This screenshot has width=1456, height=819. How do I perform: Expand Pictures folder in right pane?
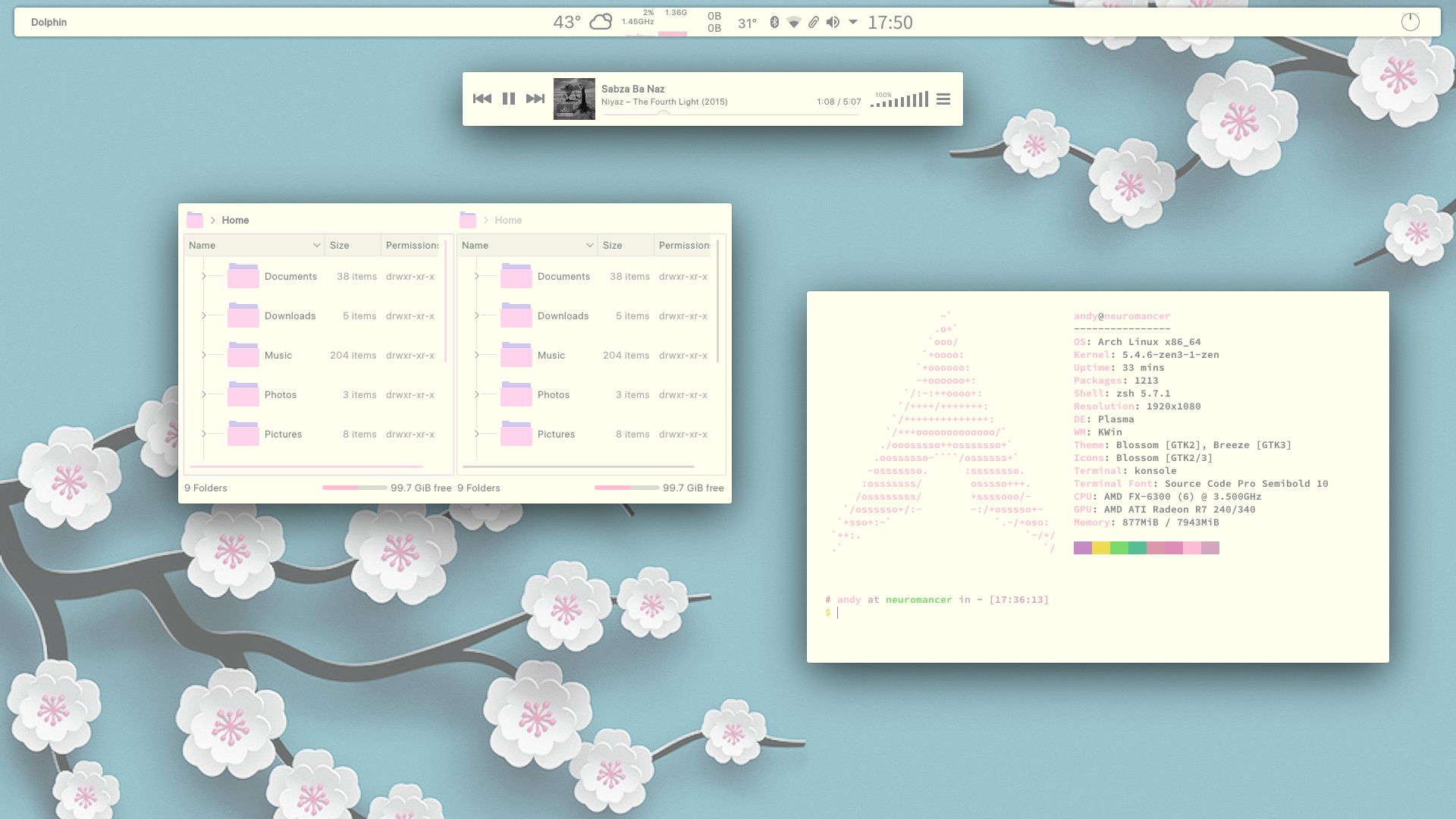pyautogui.click(x=477, y=434)
